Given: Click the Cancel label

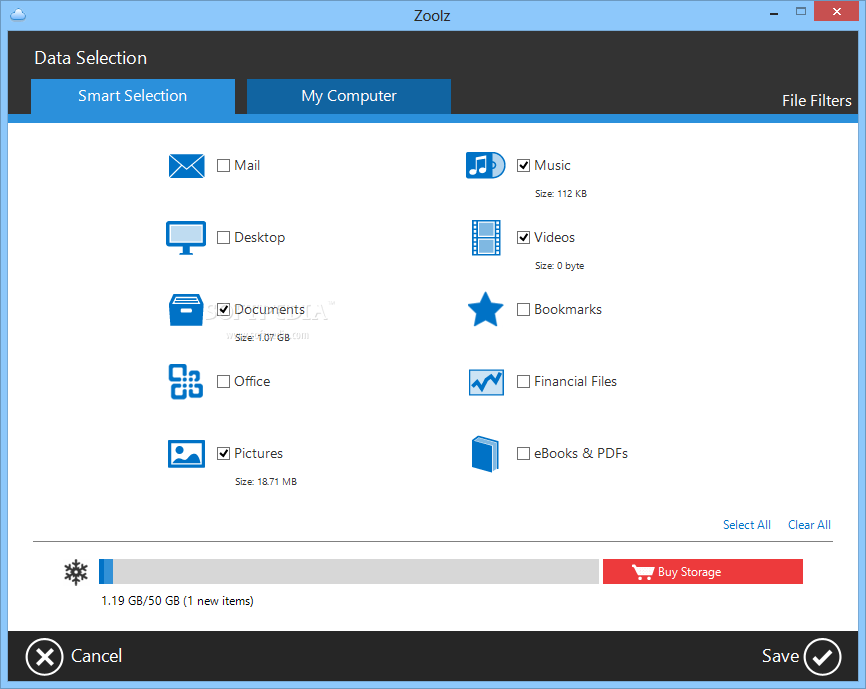Looking at the screenshot, I should pyautogui.click(x=96, y=656).
